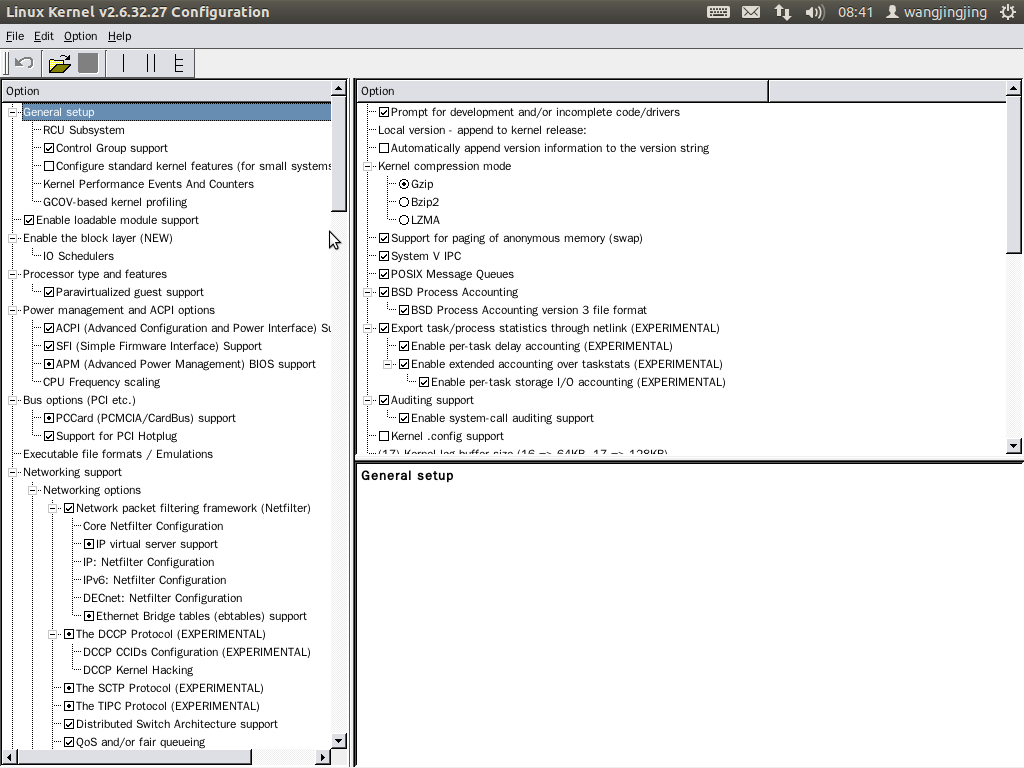Click right pane scrollbar down arrow
1024x768 pixels.
click(x=1014, y=446)
